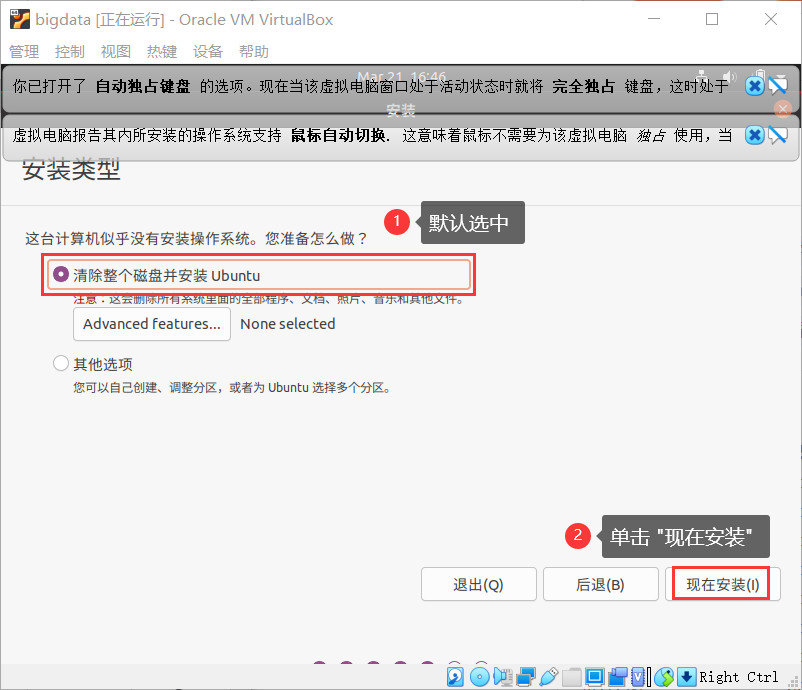
Task: Open the 管理 menu
Action: 24,51
